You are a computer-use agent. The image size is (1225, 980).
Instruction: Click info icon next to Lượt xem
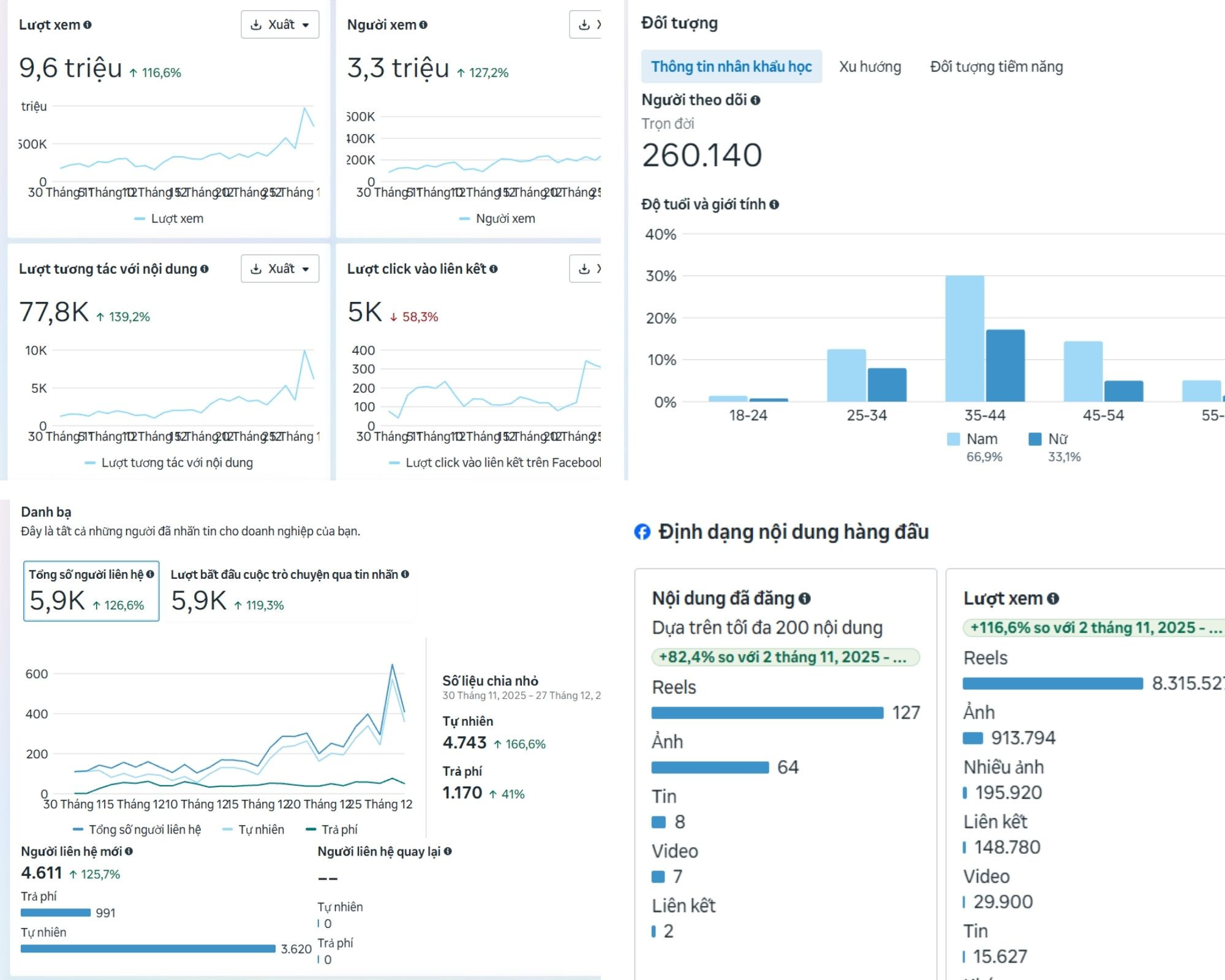point(88,25)
